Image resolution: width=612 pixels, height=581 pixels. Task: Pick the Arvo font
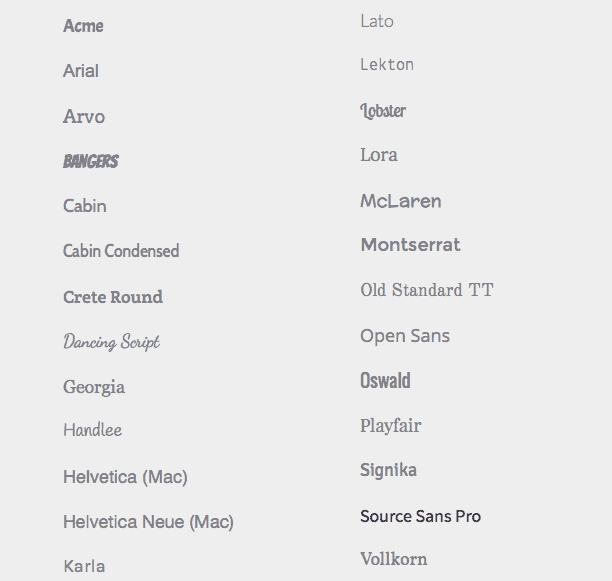click(x=84, y=117)
